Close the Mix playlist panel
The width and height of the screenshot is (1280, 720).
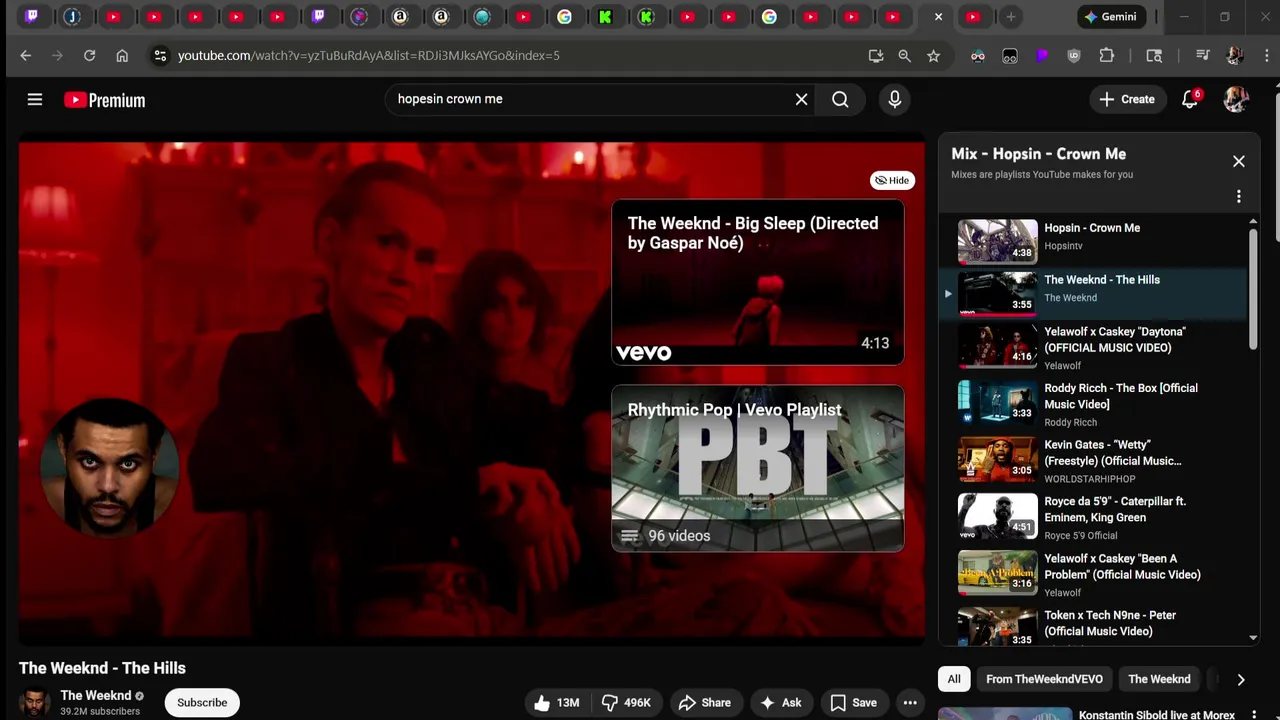pyautogui.click(x=1238, y=161)
